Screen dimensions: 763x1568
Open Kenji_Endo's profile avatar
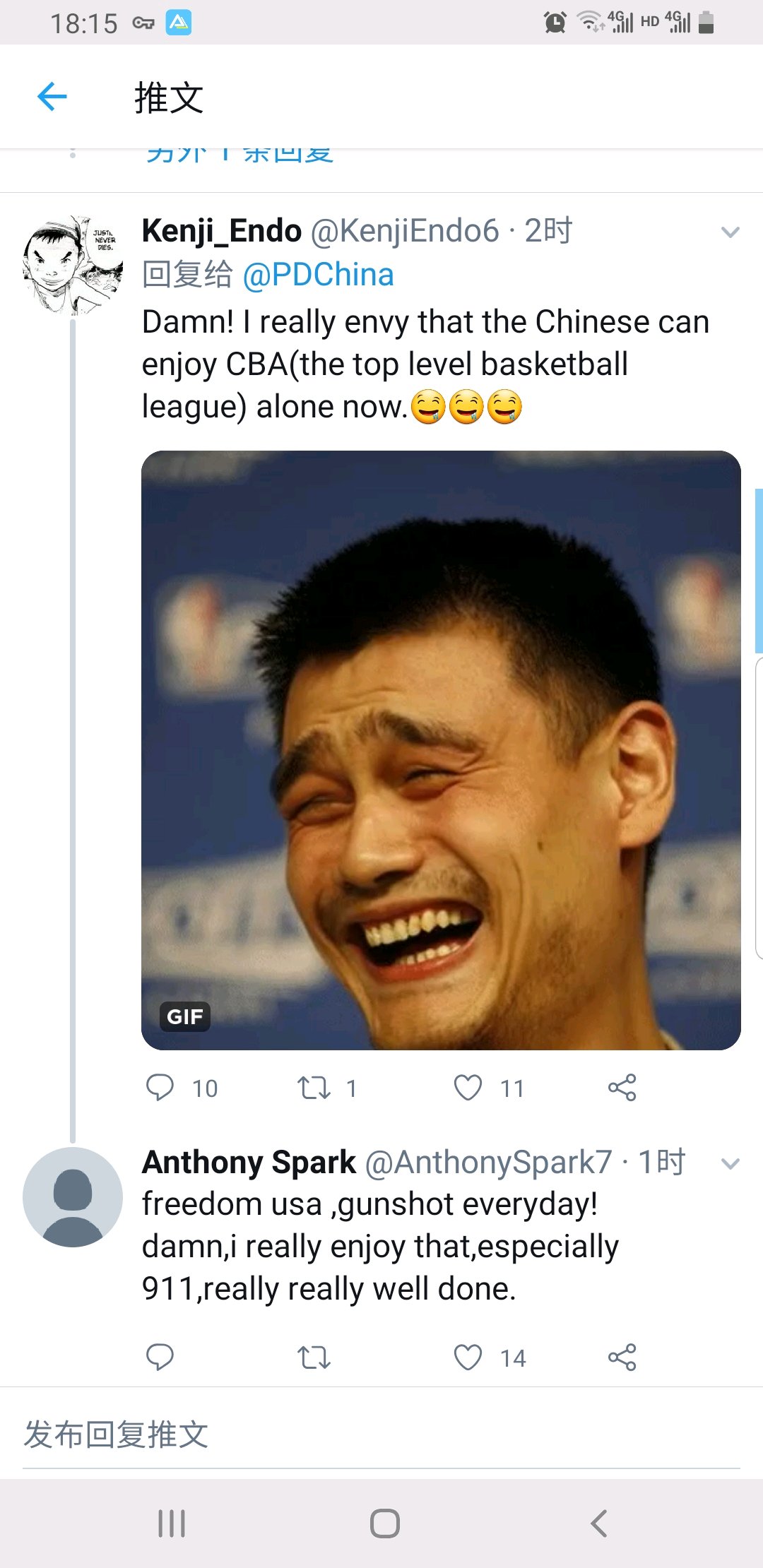point(73,265)
